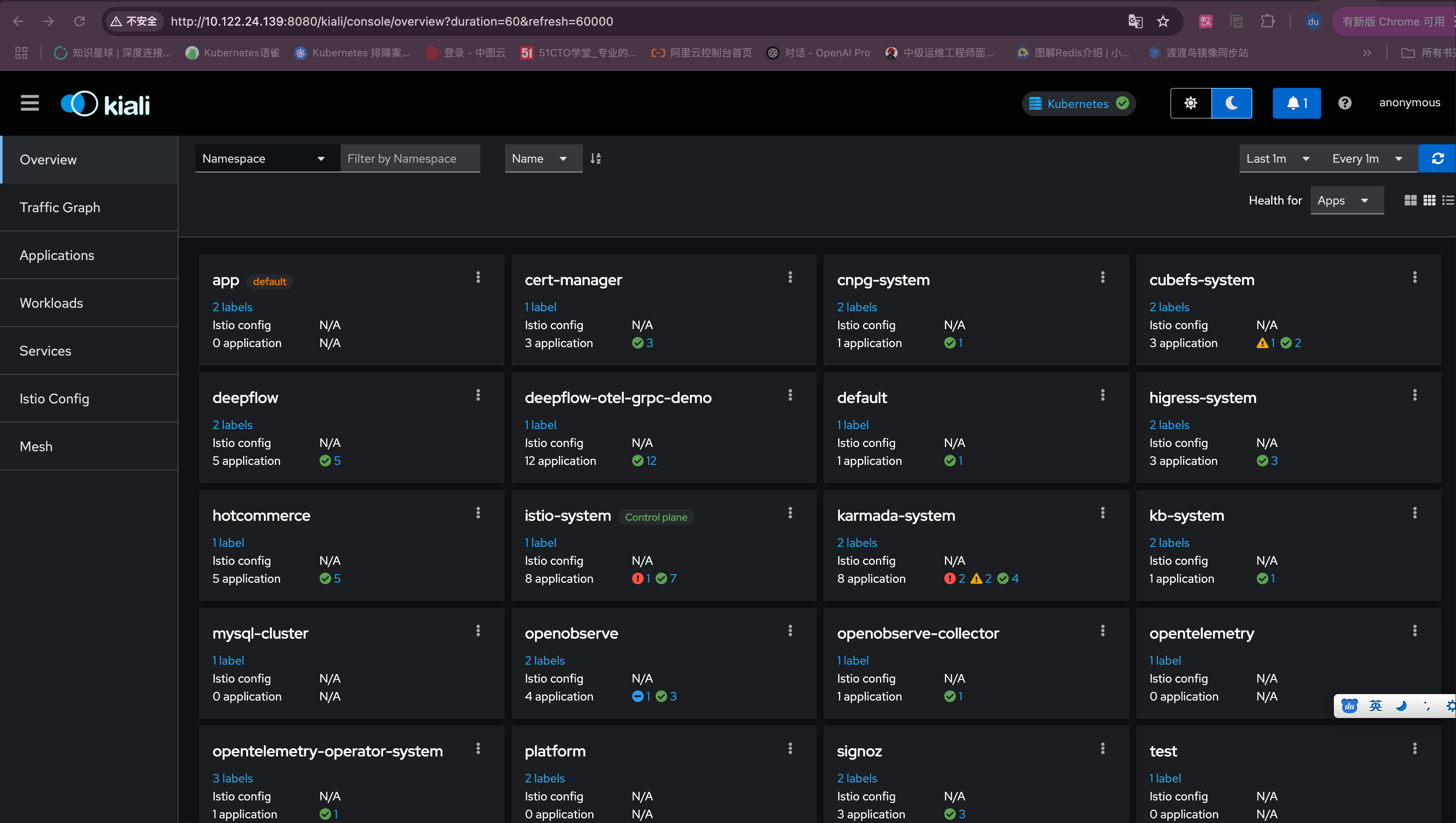Open the openobserve kebab menu
1456x823 pixels.
click(790, 630)
